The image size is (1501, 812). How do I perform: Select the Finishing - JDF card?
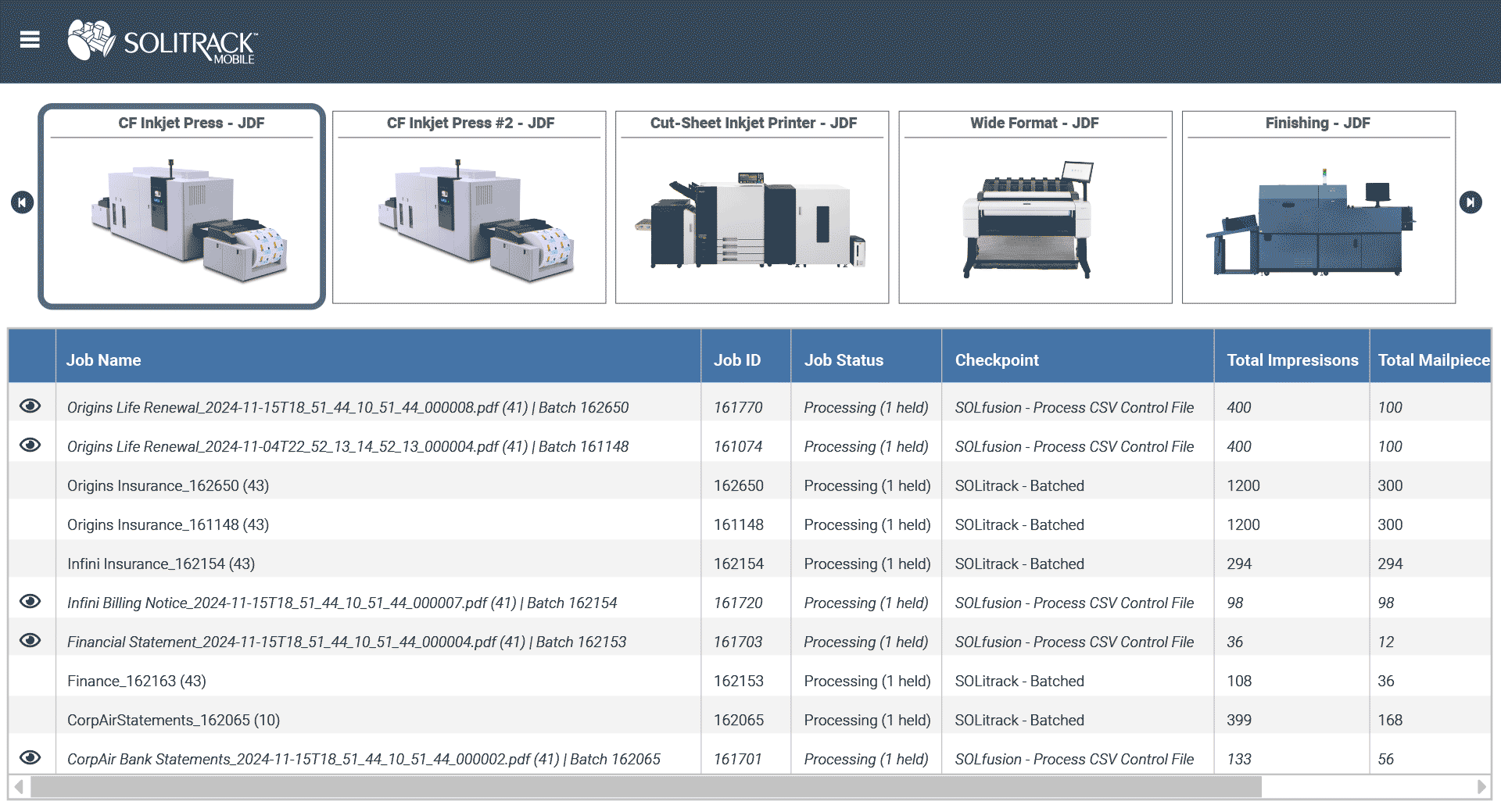pyautogui.click(x=1318, y=207)
